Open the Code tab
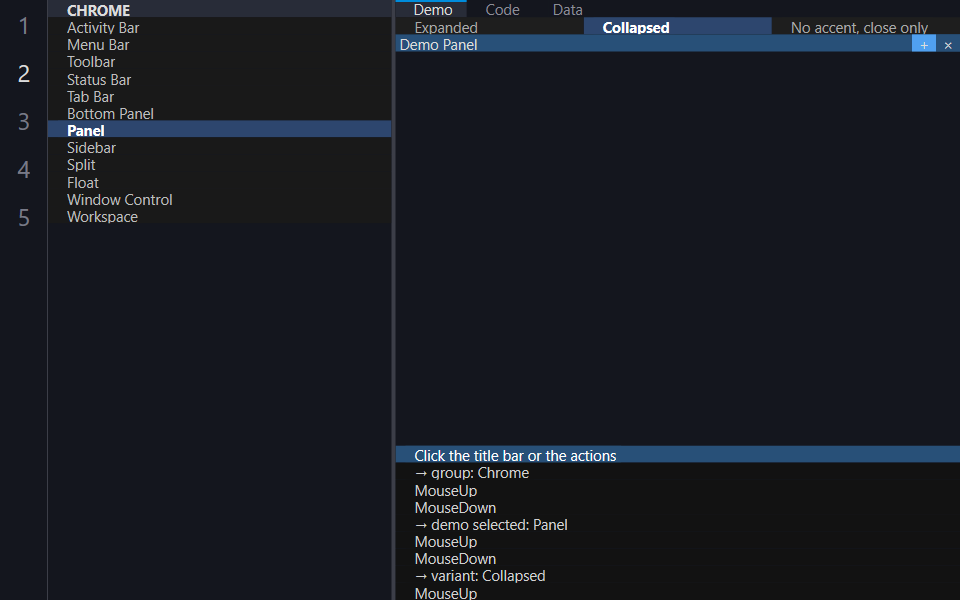This screenshot has width=960, height=600. click(x=502, y=9)
